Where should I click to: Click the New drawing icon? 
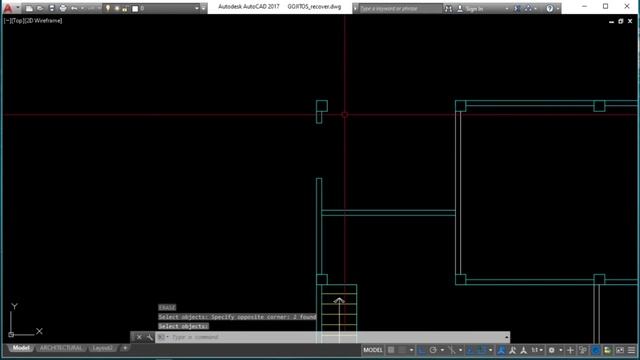pos(29,8)
